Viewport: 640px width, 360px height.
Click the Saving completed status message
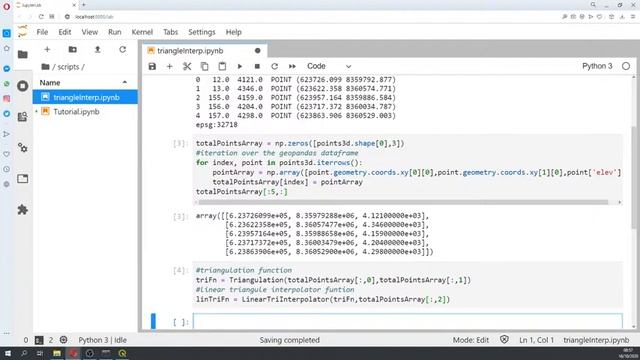pos(289,340)
